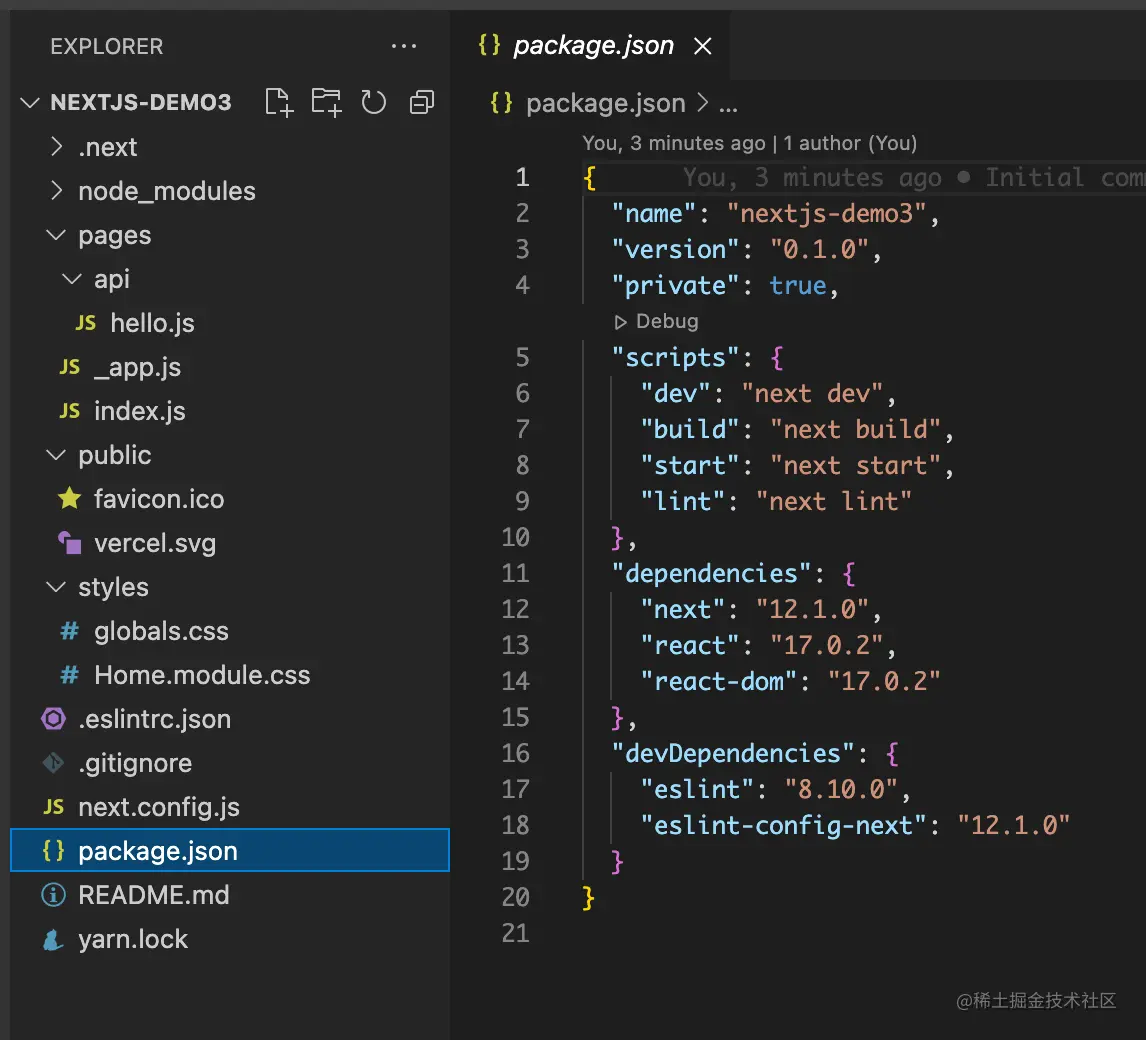Click the New Folder icon in Explorer
Image resolution: width=1146 pixels, height=1040 pixels.
[326, 102]
